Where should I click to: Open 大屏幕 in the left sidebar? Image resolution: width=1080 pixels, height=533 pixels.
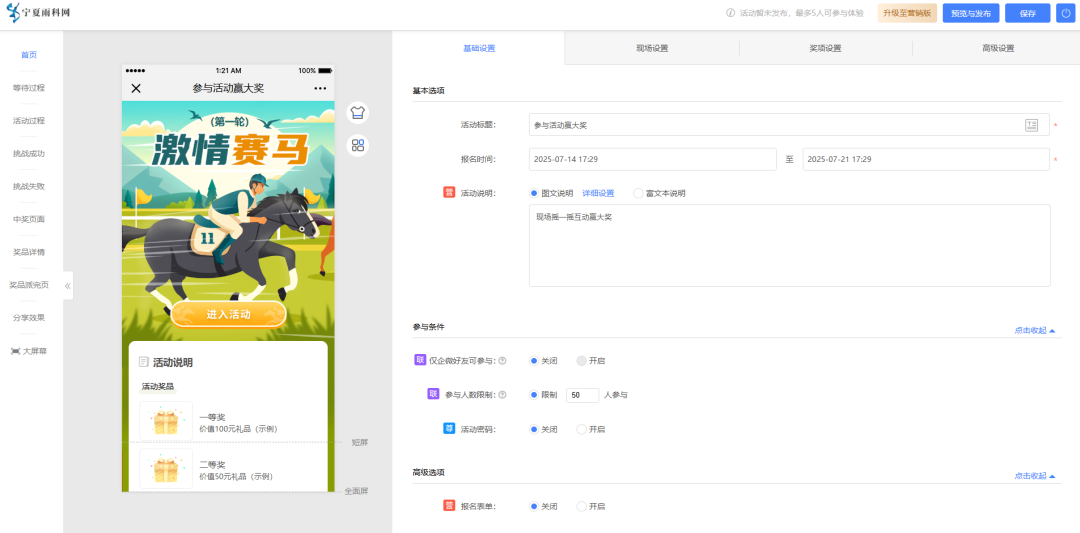coord(29,351)
